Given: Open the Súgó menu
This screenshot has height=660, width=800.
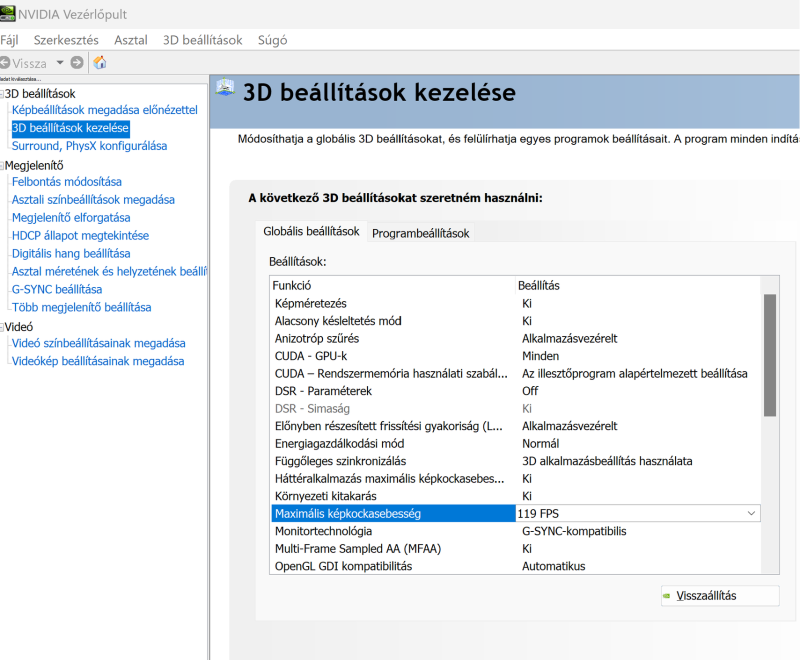Looking at the screenshot, I should tap(272, 40).
